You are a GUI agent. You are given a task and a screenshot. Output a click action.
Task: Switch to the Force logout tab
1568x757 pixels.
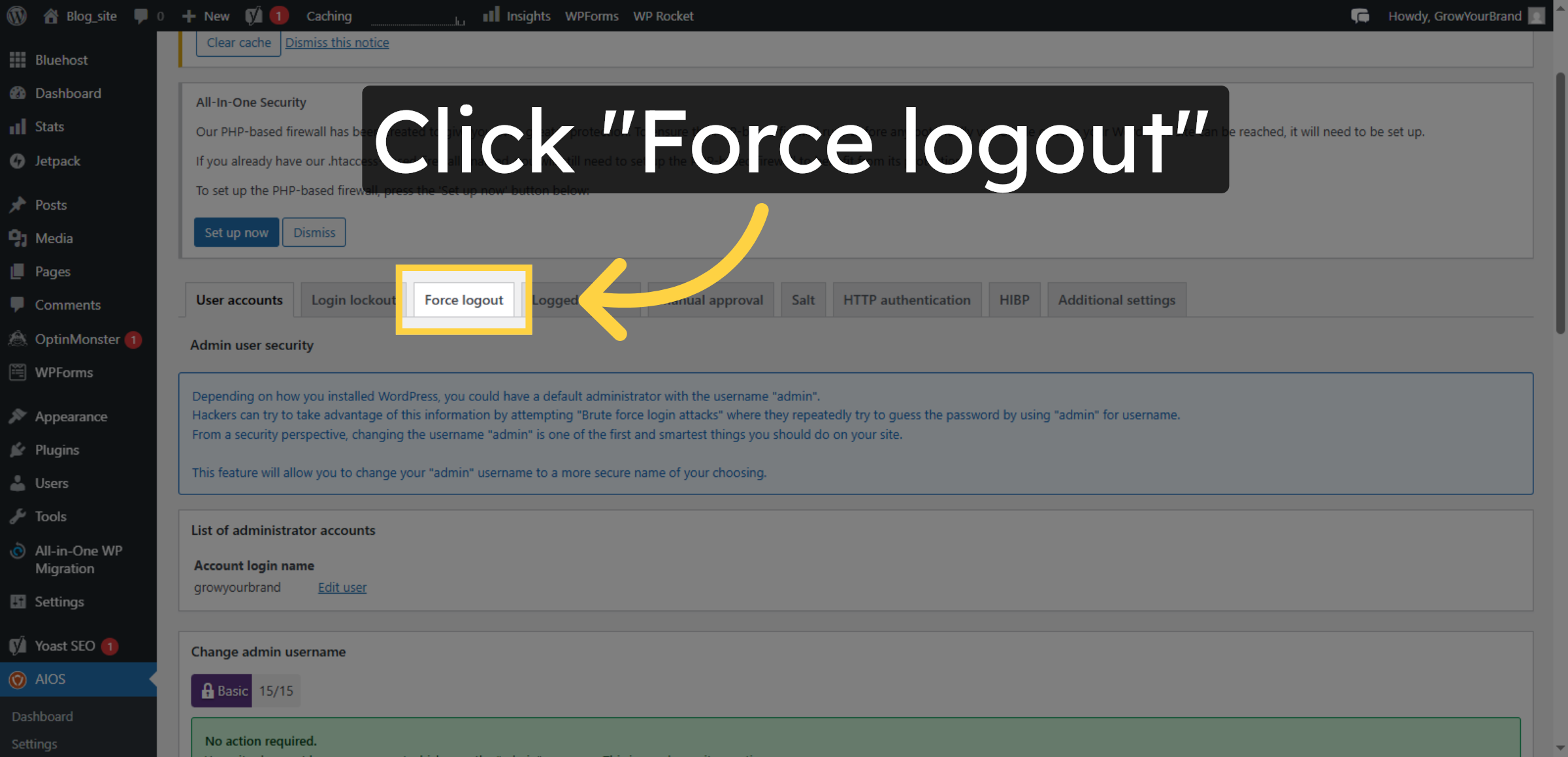tap(463, 300)
